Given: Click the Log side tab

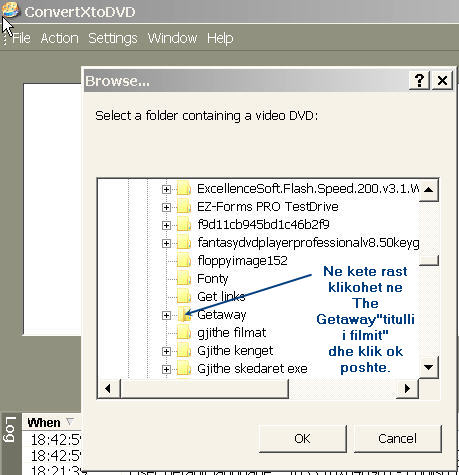Looking at the screenshot, I should pyautogui.click(x=10, y=429).
